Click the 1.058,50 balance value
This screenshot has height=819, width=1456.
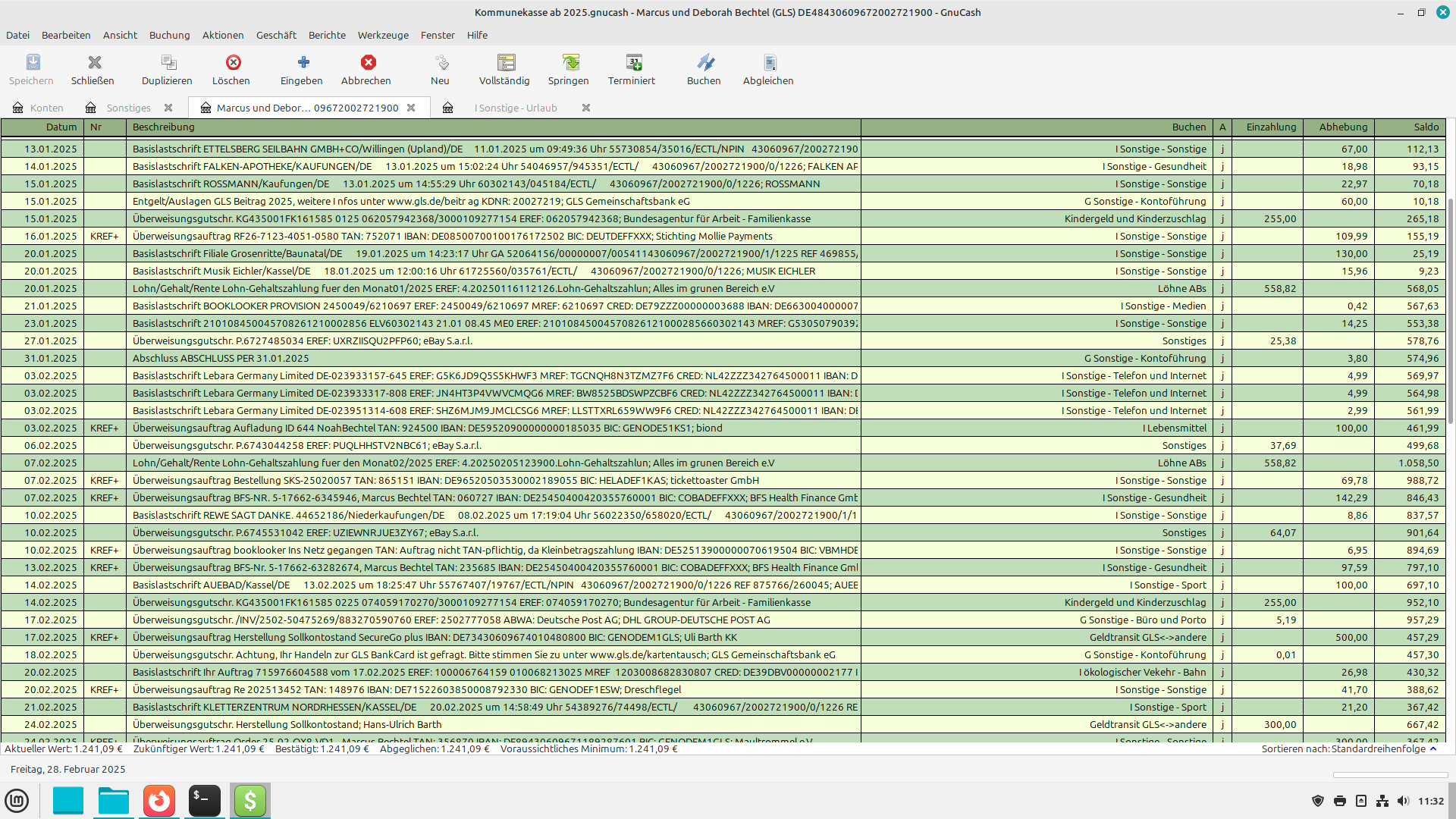(x=1419, y=463)
